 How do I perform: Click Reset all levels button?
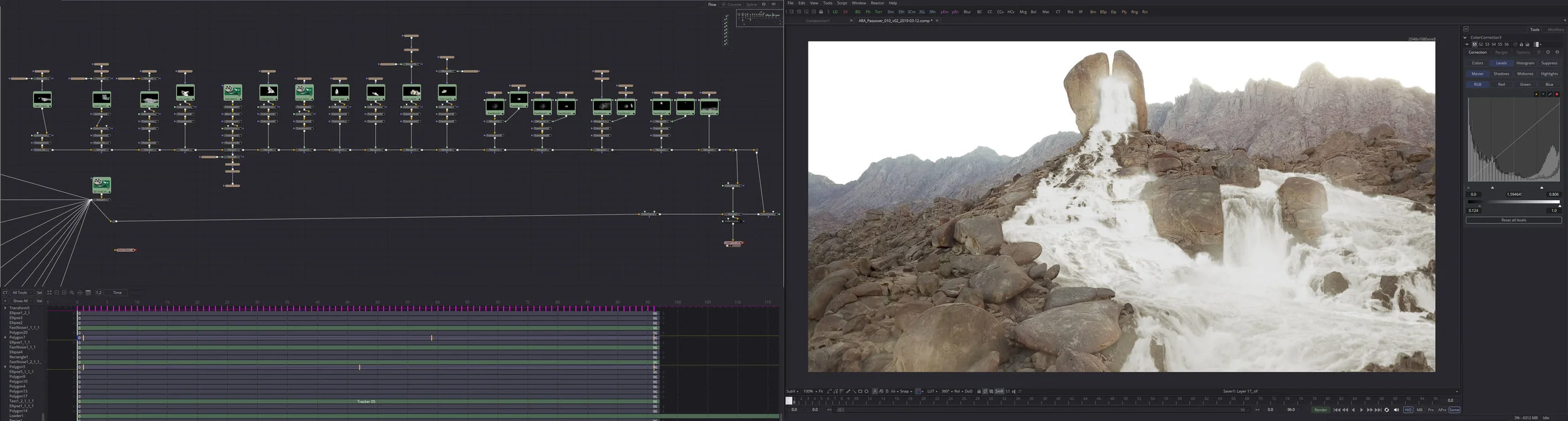(1513, 220)
